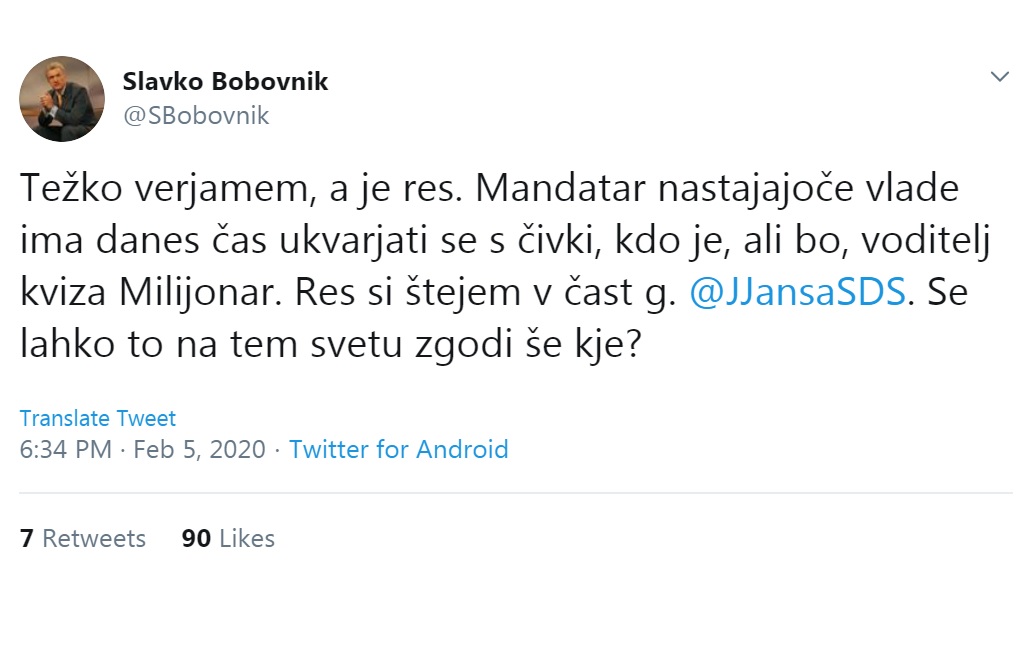Click the retweet count number 7
This screenshot has width=1025, height=651.
(x=27, y=538)
